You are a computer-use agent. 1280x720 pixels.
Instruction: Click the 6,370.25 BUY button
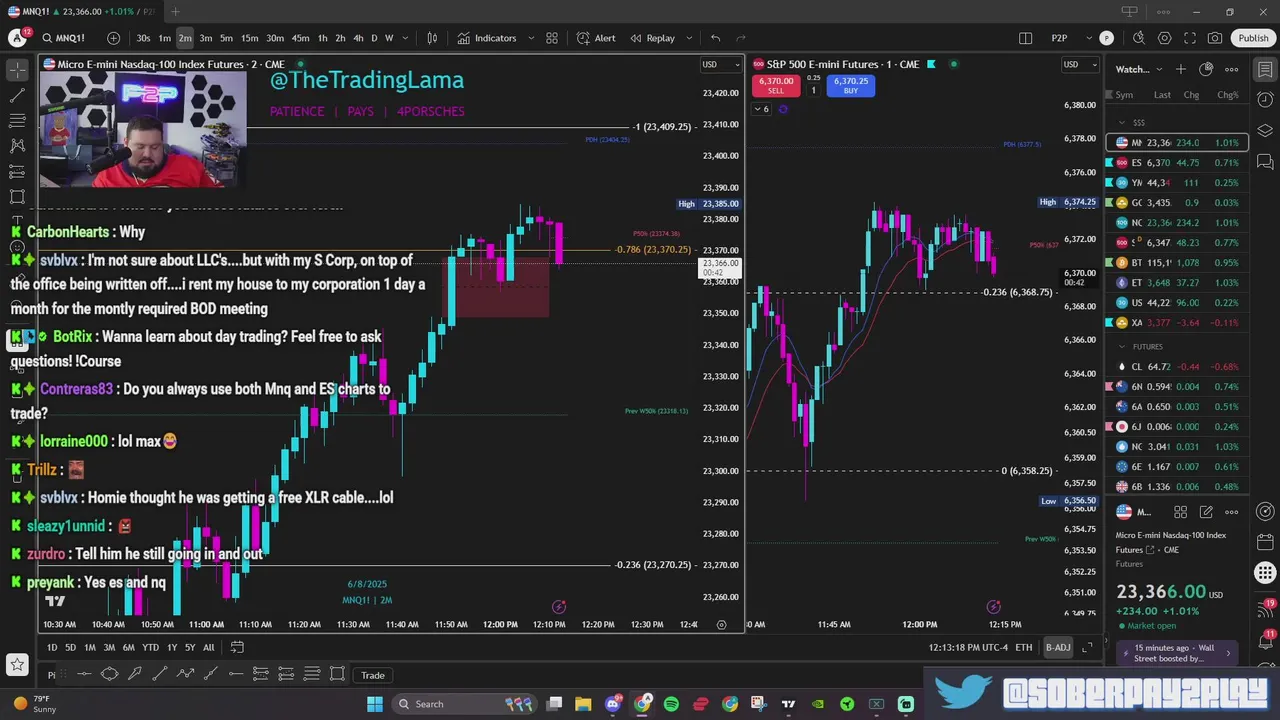[851, 86]
